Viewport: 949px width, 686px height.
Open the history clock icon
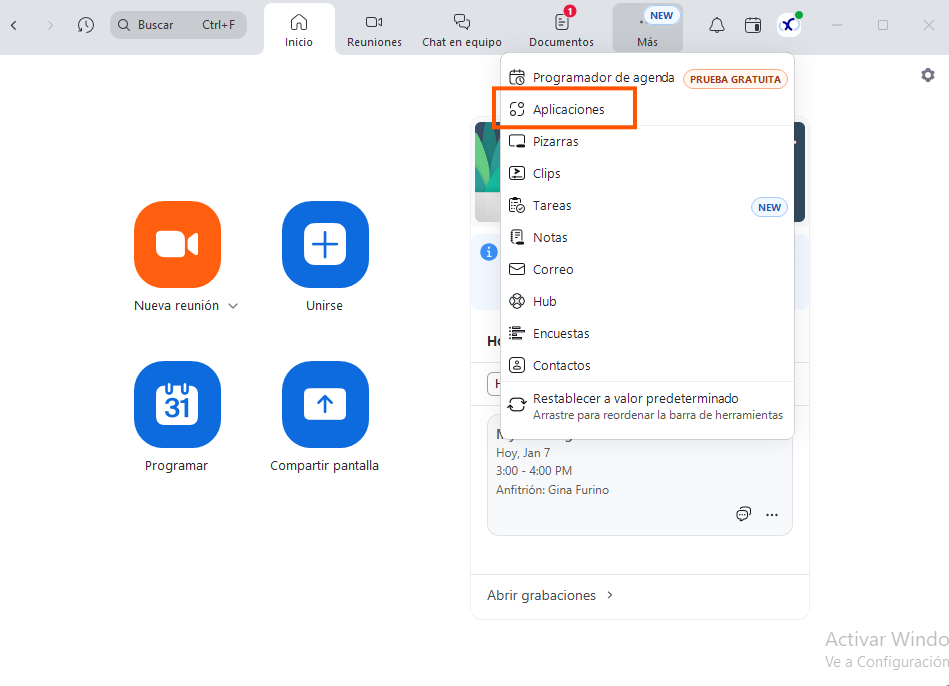(86, 25)
